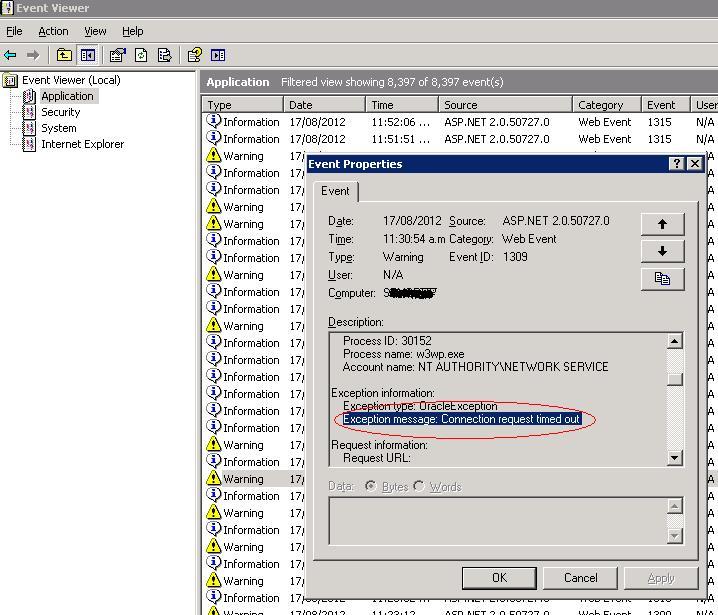Click the Source value ASP.NET 2.0.50727.0 in dialog

(555, 221)
